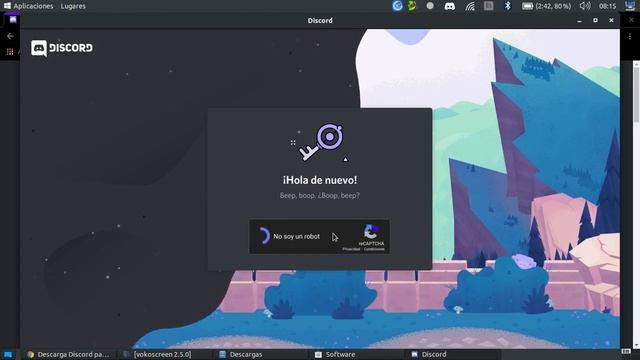
Task: Open the volume speaker indicator
Action: click(585, 6)
